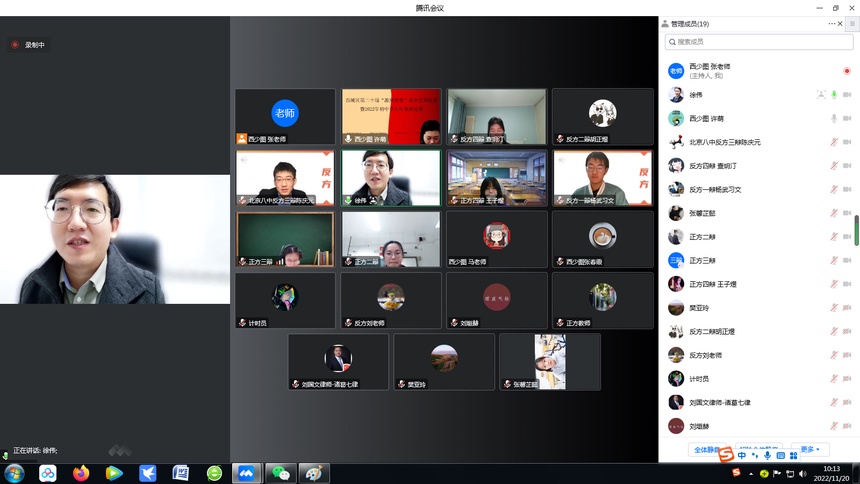This screenshot has width=860, height=484.
Task: Select the 反方刘老师 avatar tile in the grid
Action: [x=391, y=301]
